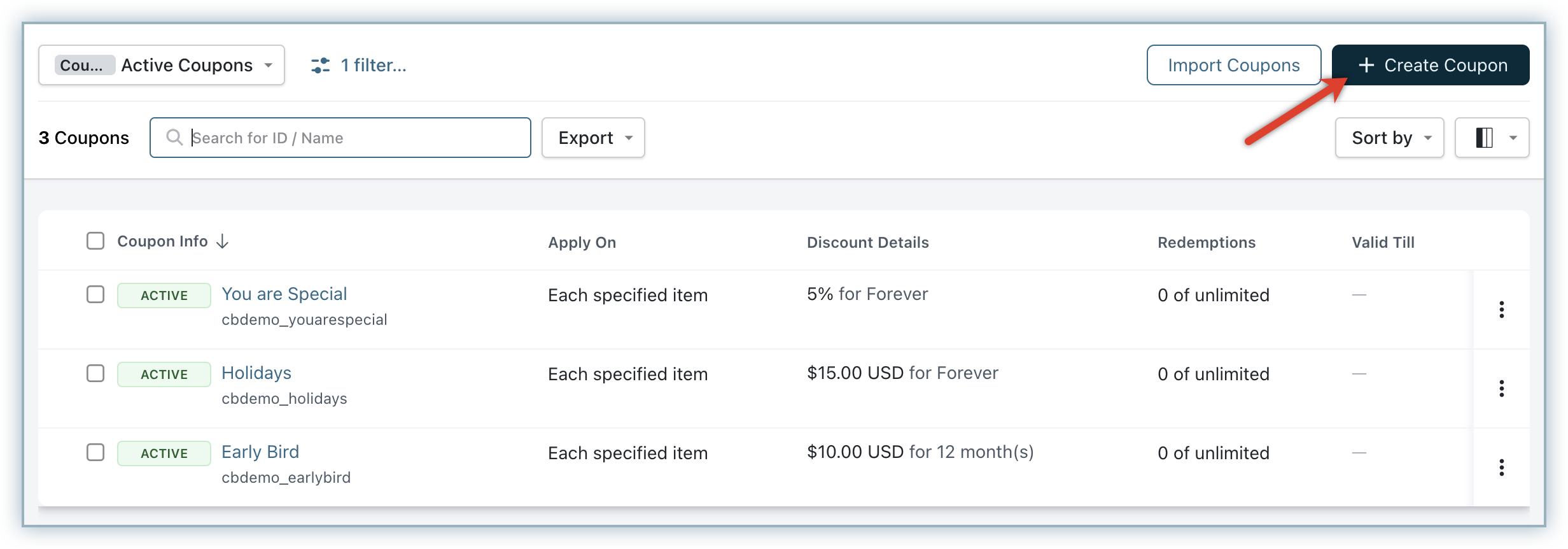Open the Holidays coupon link
1568x549 pixels.
(256, 373)
